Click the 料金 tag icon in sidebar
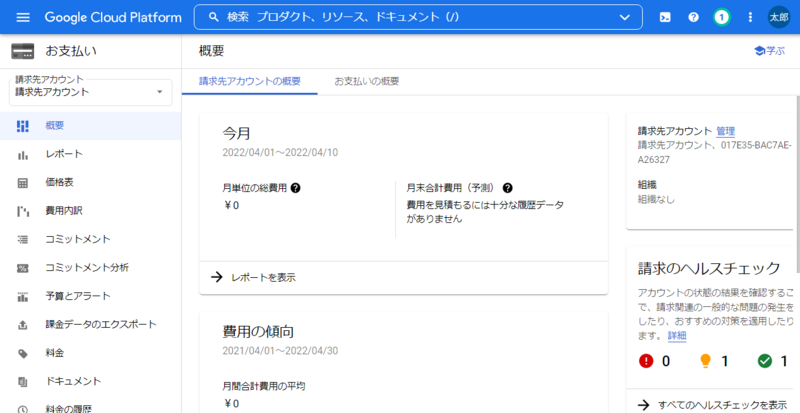The image size is (800, 413). pos(23,353)
